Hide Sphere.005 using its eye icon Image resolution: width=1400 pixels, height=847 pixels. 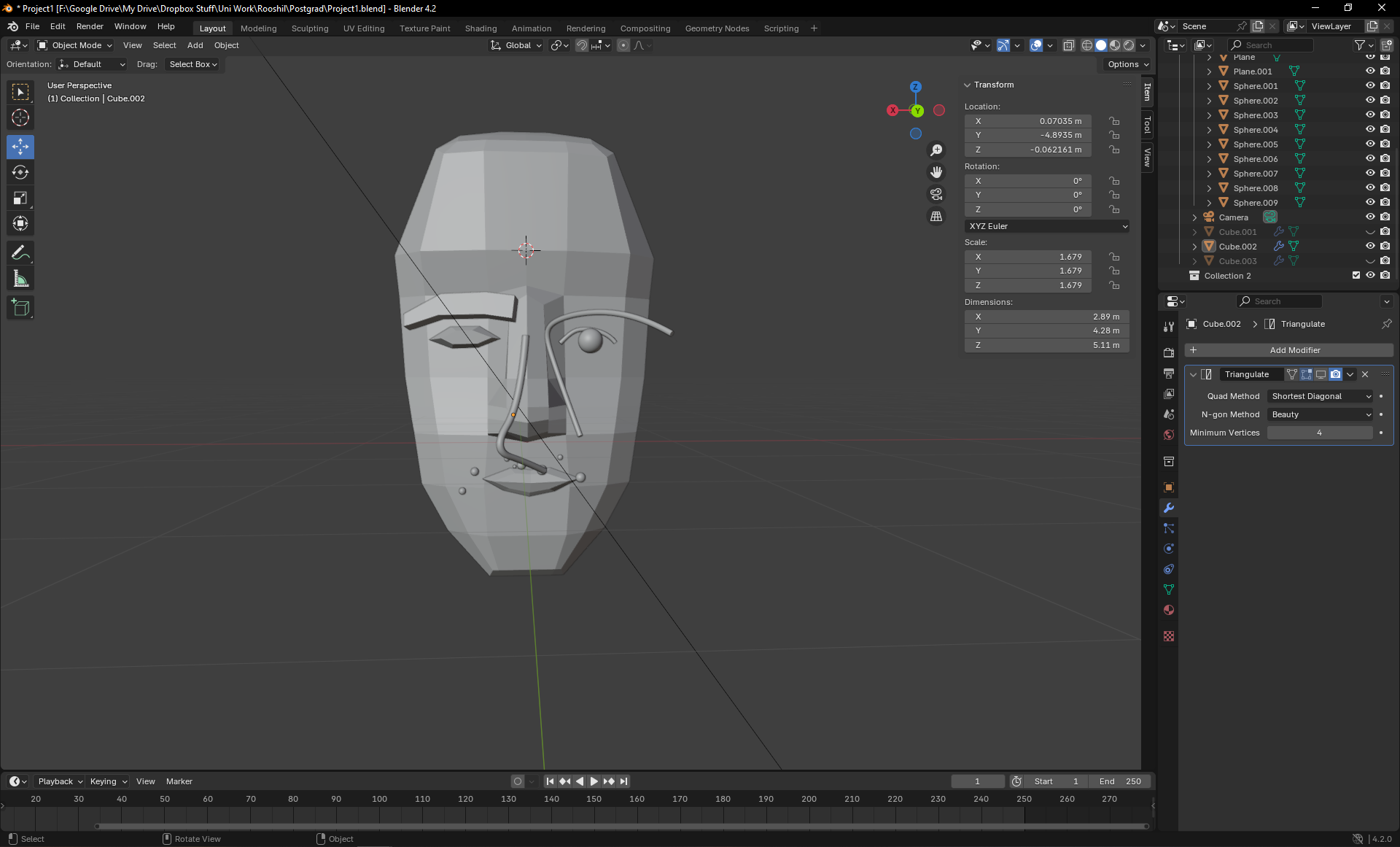pos(1370,144)
